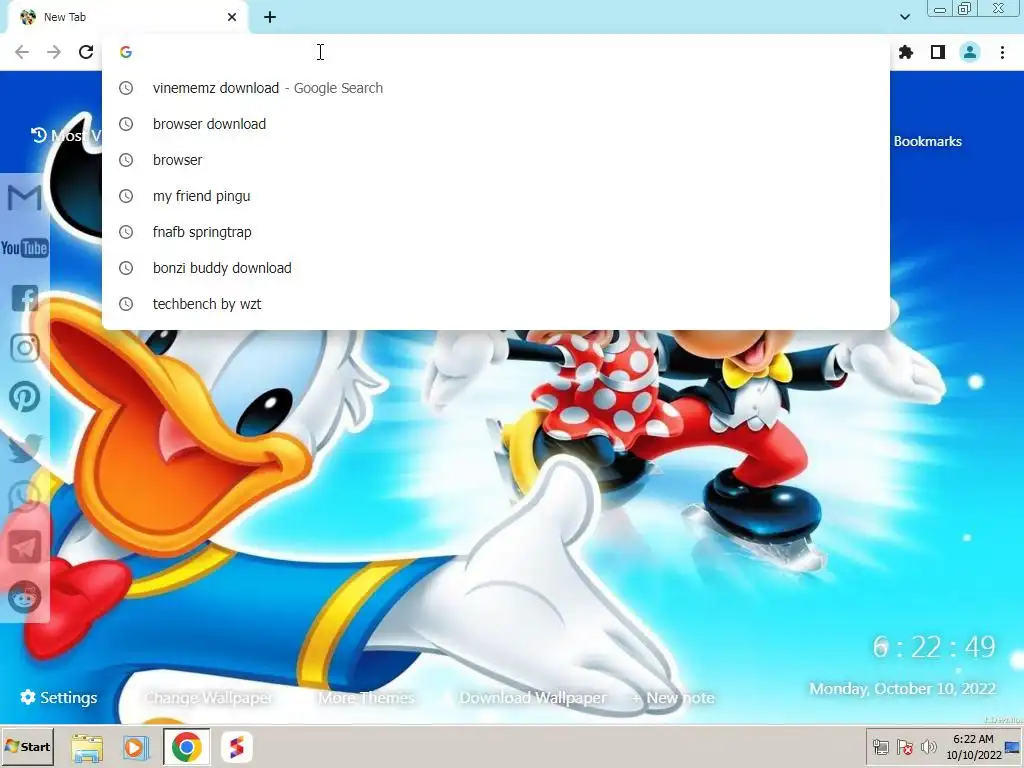Open the Chrome three-dot menu
Image resolution: width=1024 pixels, height=768 pixels.
click(x=1002, y=52)
